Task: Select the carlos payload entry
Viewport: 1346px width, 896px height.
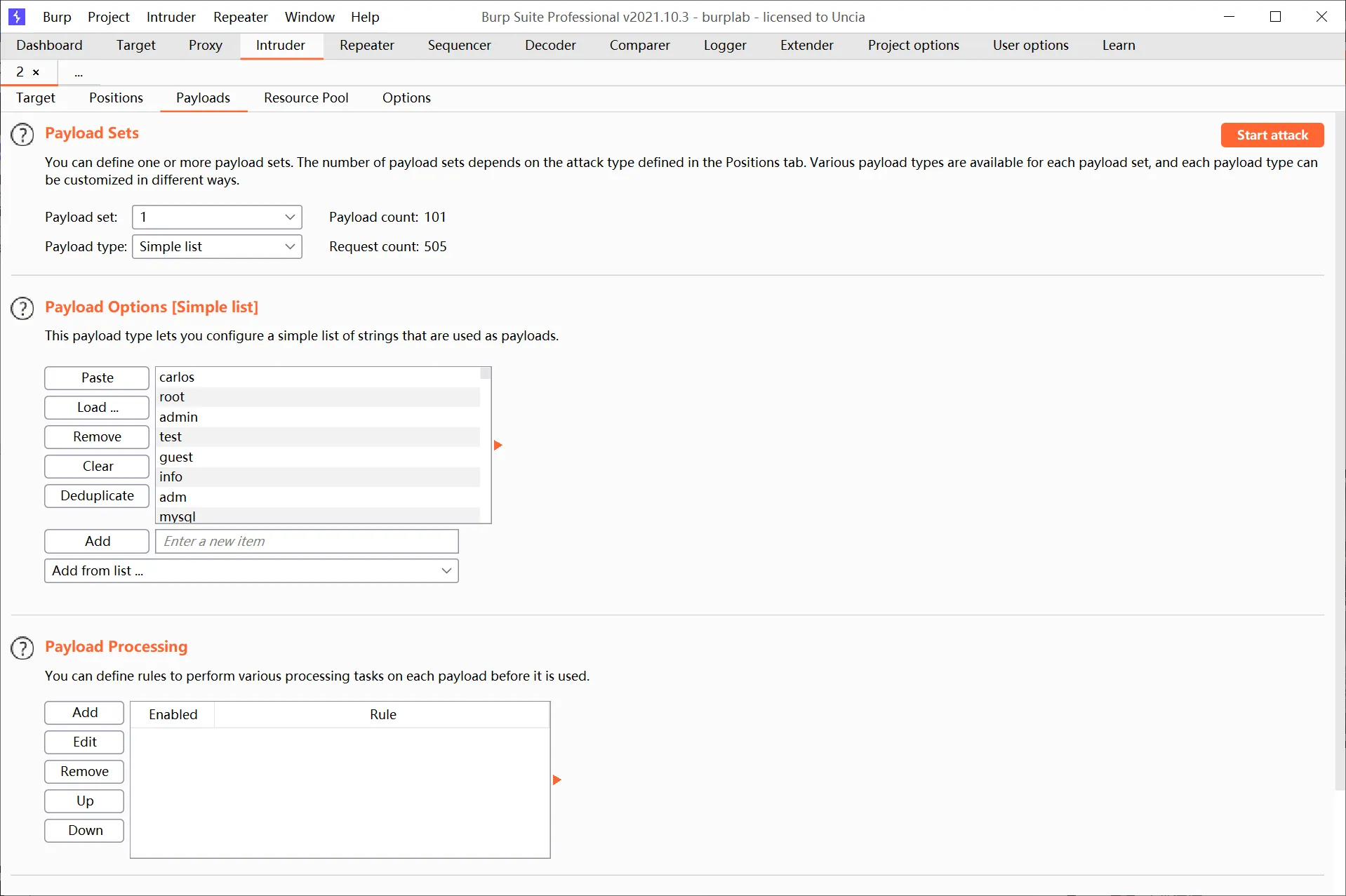Action: point(318,377)
